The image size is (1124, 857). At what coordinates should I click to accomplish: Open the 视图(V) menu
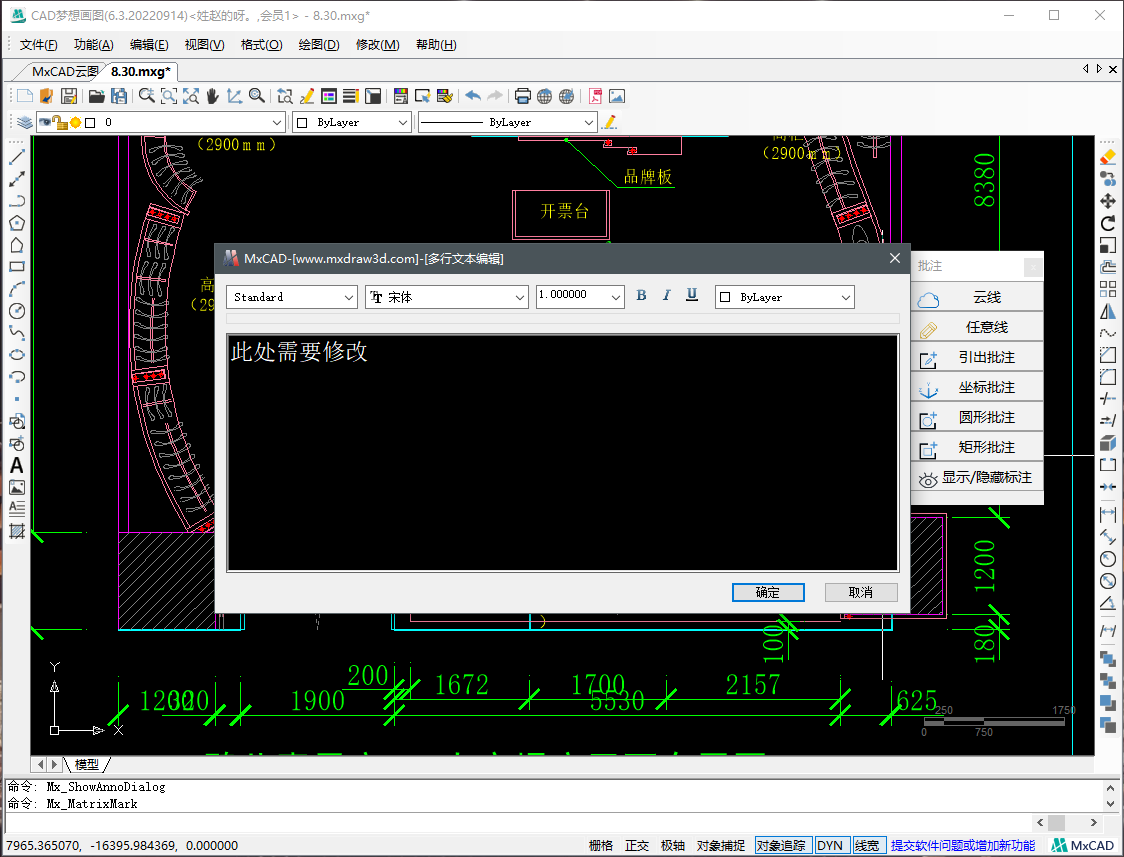click(x=204, y=44)
